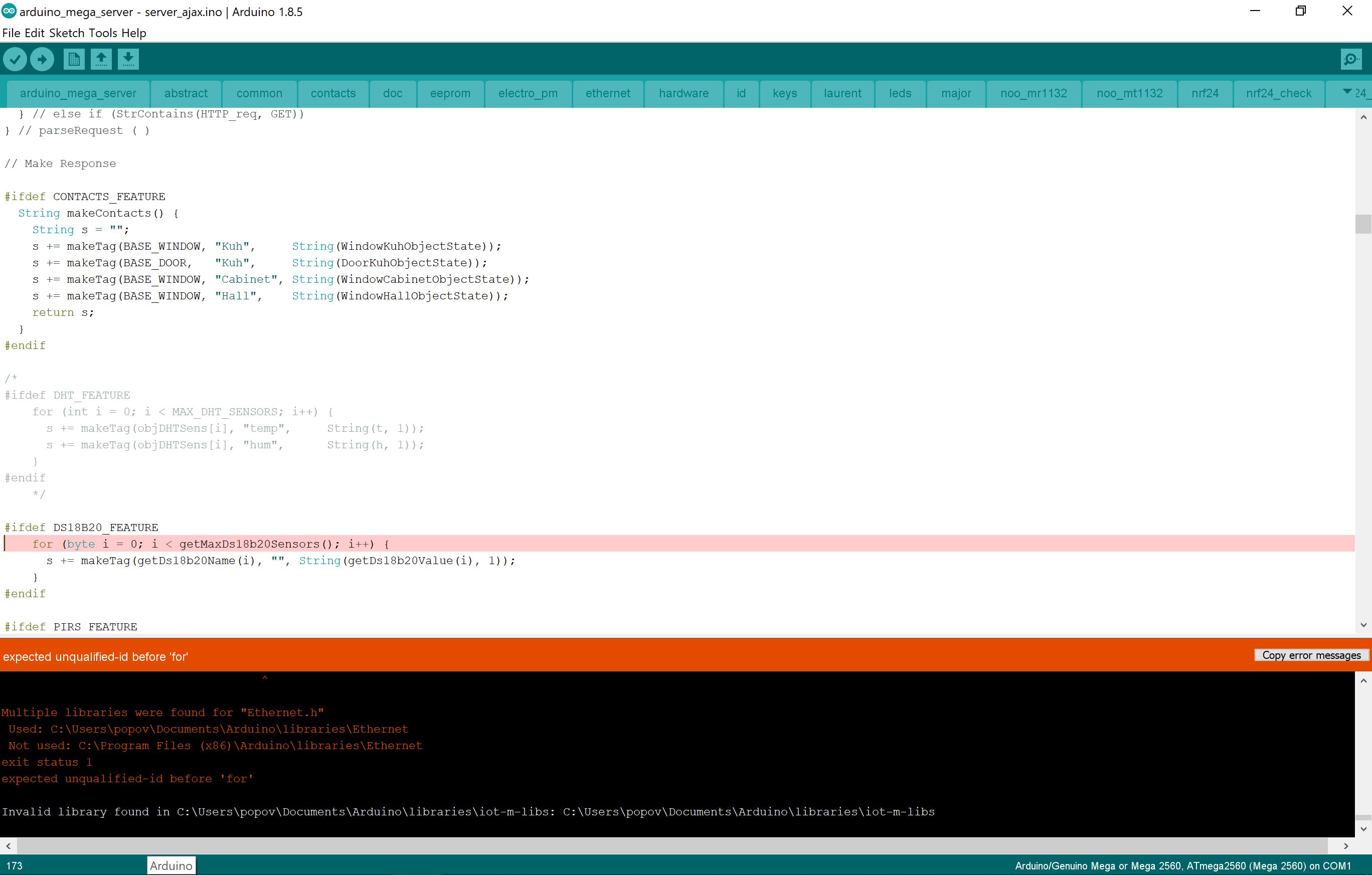Switch to the nrf24_check tab
Screen dimensions: 1372x875
click(1278, 93)
